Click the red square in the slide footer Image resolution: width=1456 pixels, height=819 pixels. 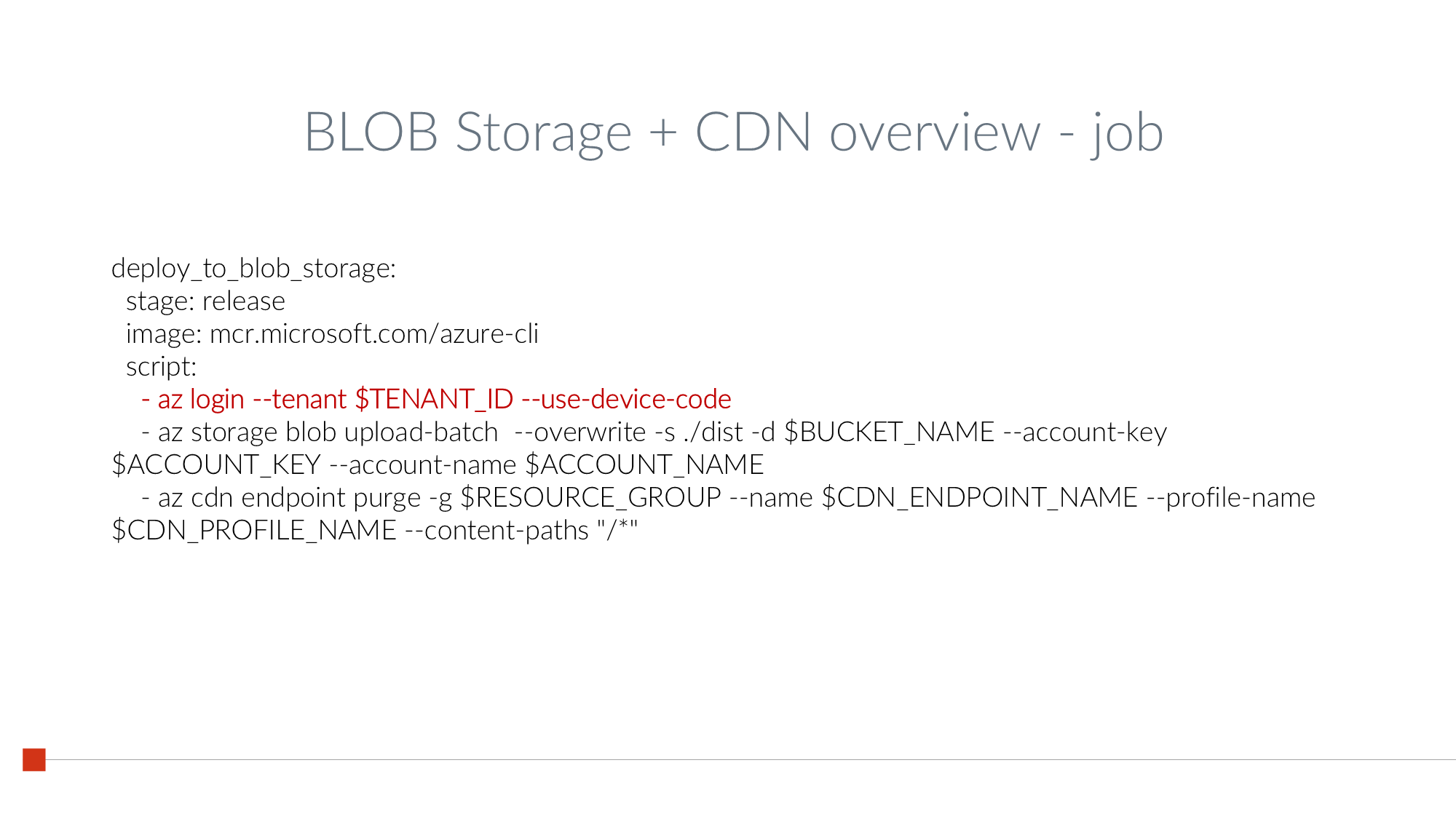pos(34,759)
